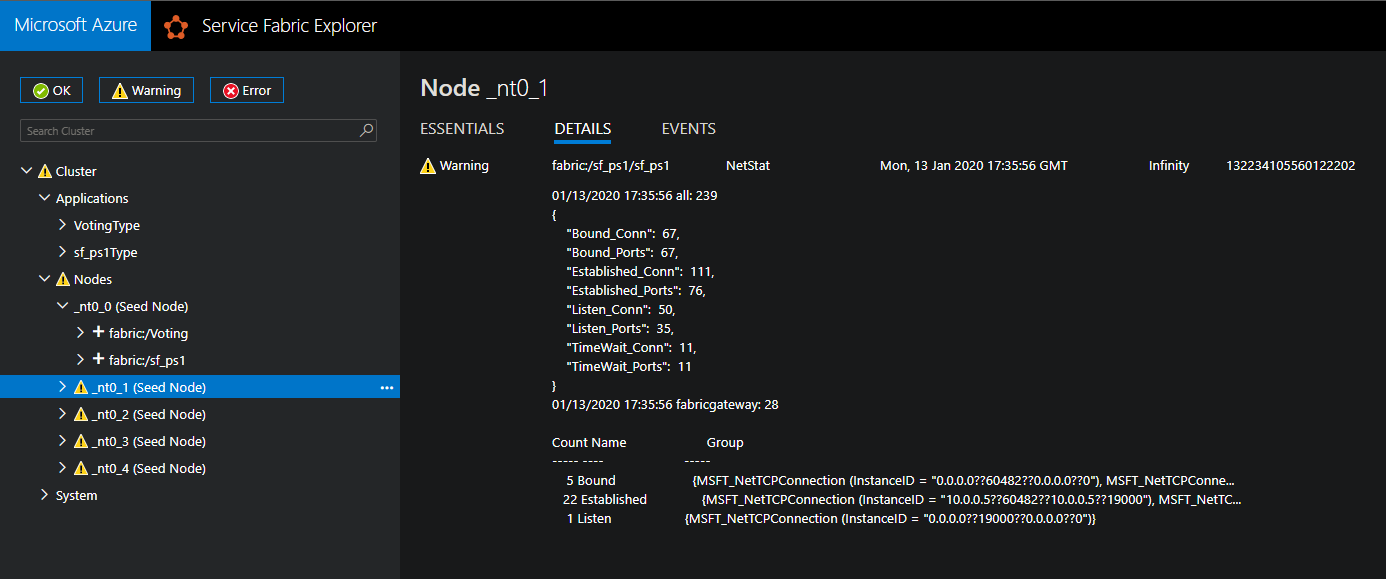Expand the VotingType application type
Image resolution: width=1386 pixels, height=579 pixels.
click(62, 226)
